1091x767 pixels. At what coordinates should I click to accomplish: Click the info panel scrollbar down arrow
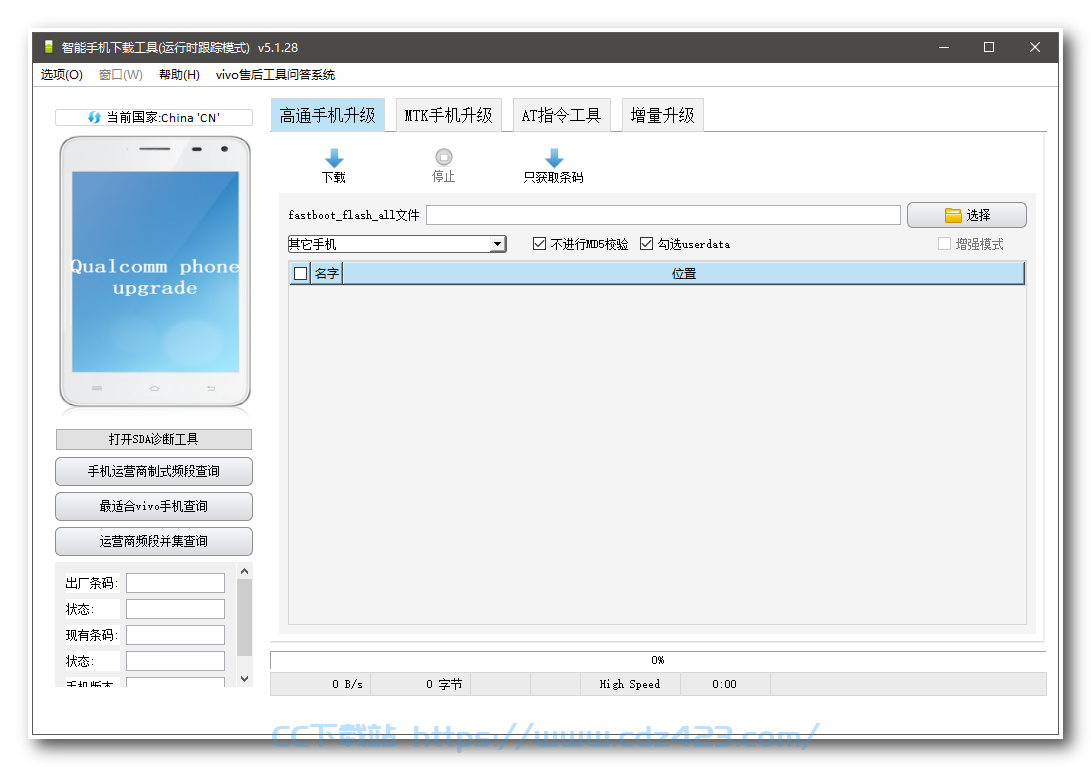point(244,679)
